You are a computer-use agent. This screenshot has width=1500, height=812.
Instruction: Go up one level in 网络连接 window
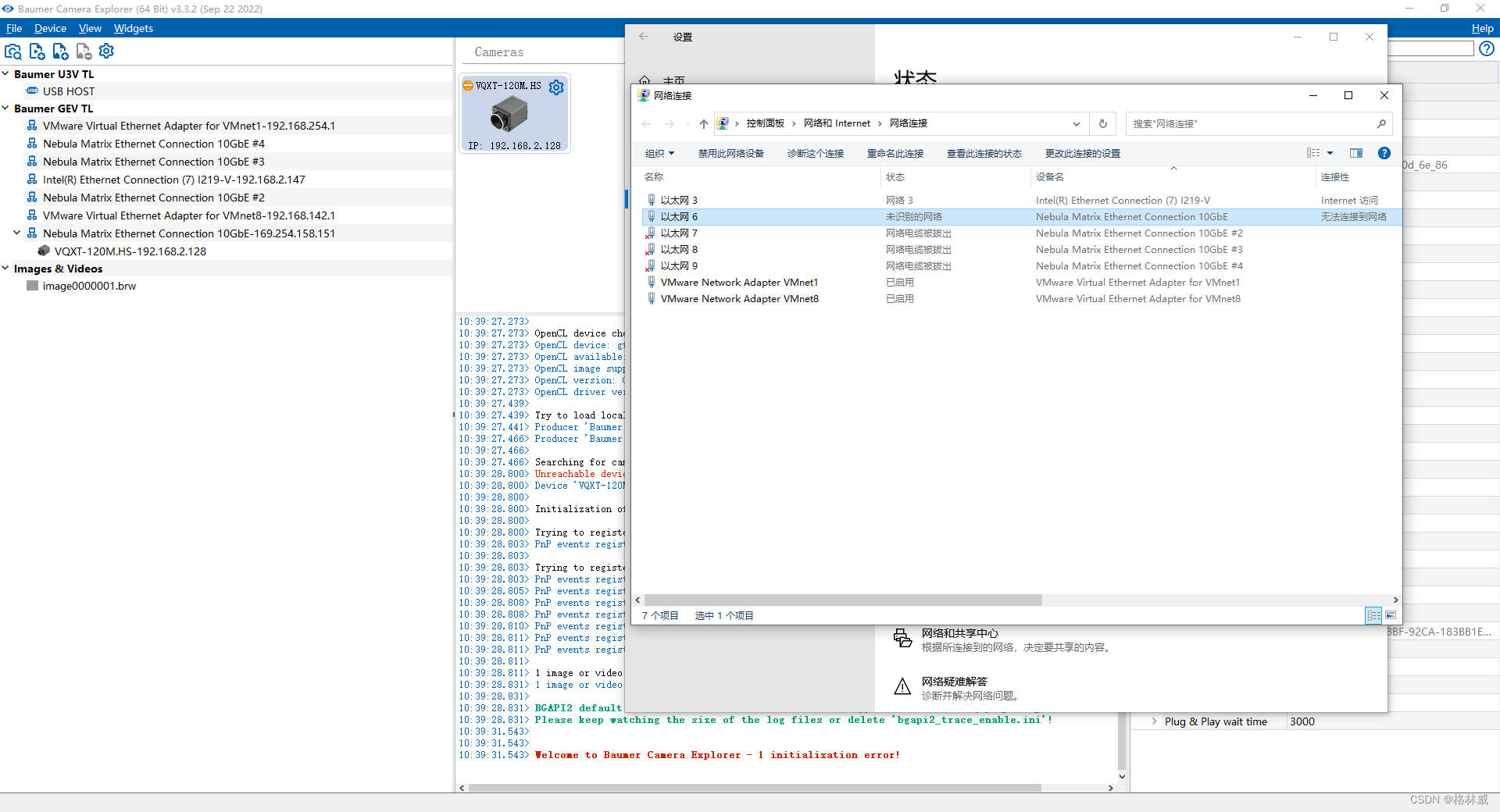(703, 123)
